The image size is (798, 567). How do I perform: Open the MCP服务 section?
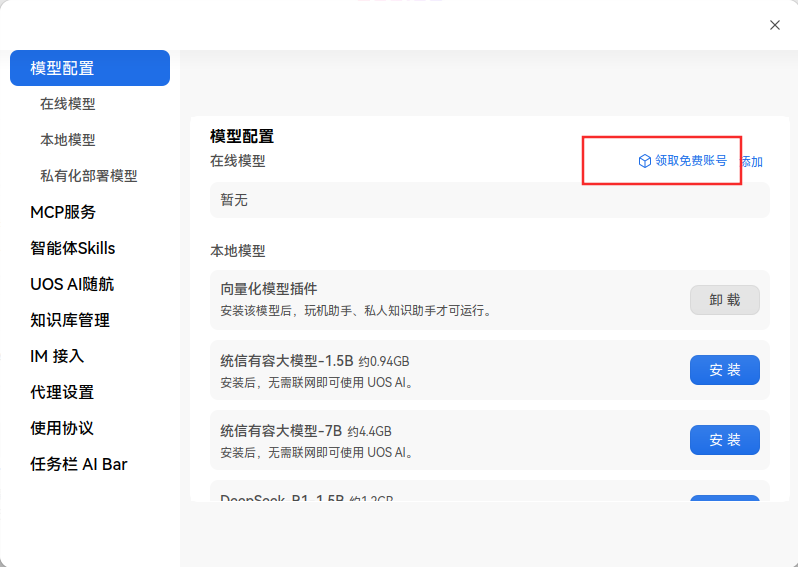click(x=63, y=212)
